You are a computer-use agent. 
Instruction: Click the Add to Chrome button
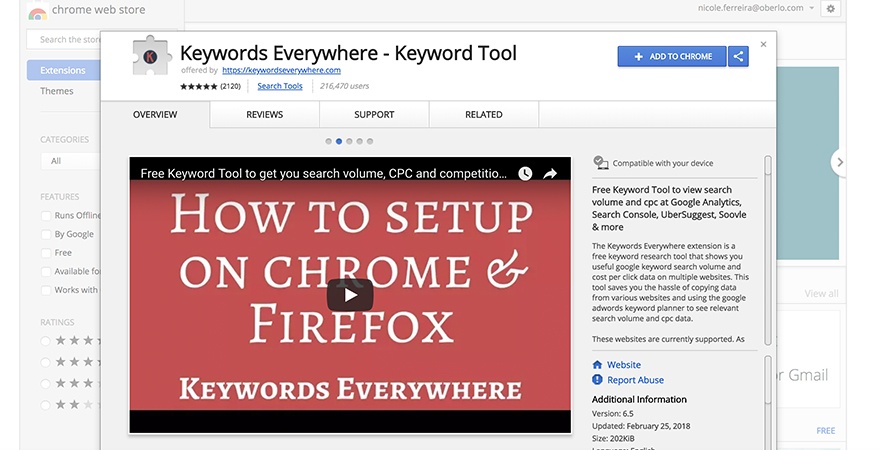(672, 56)
